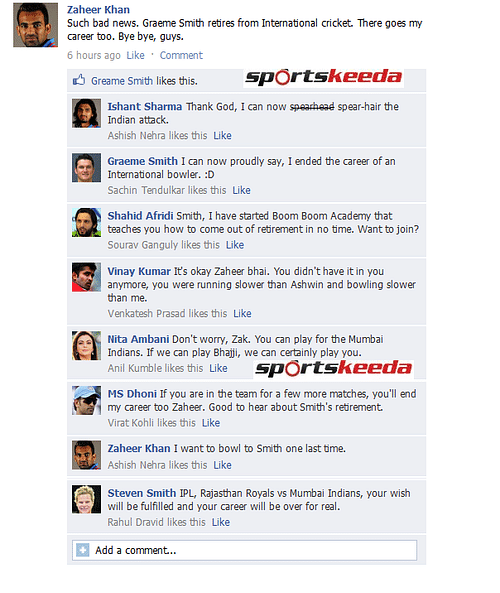The height and width of the screenshot is (593, 500).
Task: Click the plus icon in comment box
Action: coord(82,550)
